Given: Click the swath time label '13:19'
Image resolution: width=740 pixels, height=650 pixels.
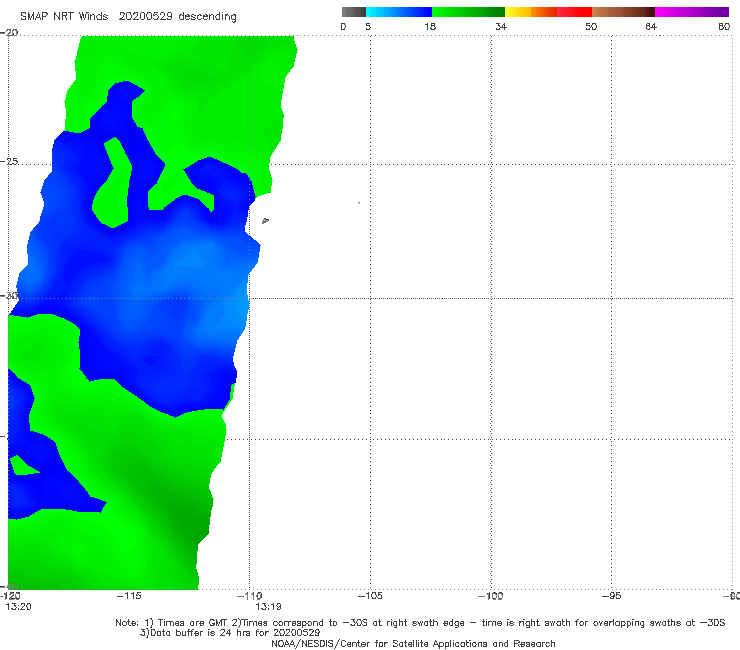Looking at the screenshot, I should click(x=268, y=607).
